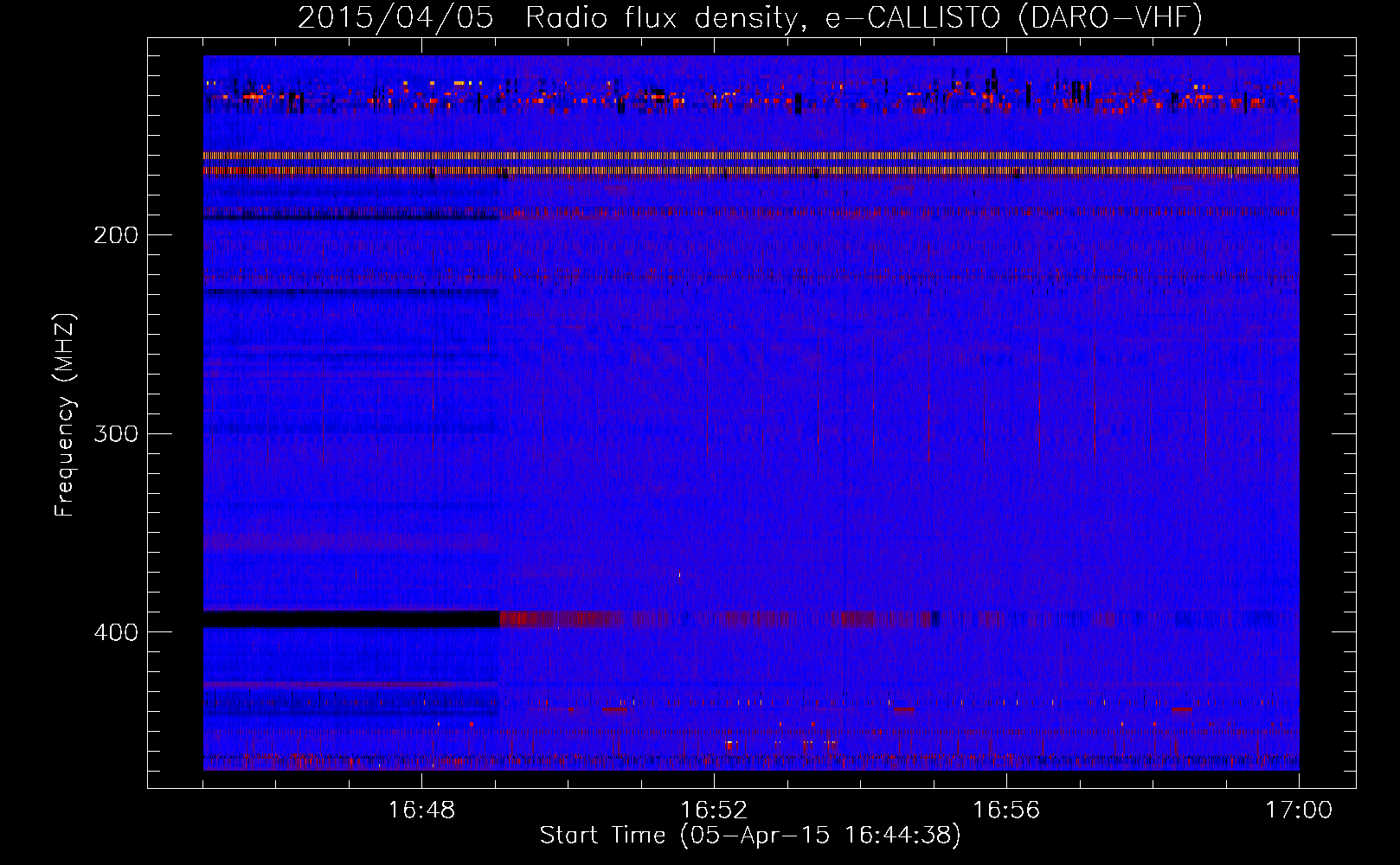
Task: Click the 16:56 time tick label
Action: (x=1006, y=810)
